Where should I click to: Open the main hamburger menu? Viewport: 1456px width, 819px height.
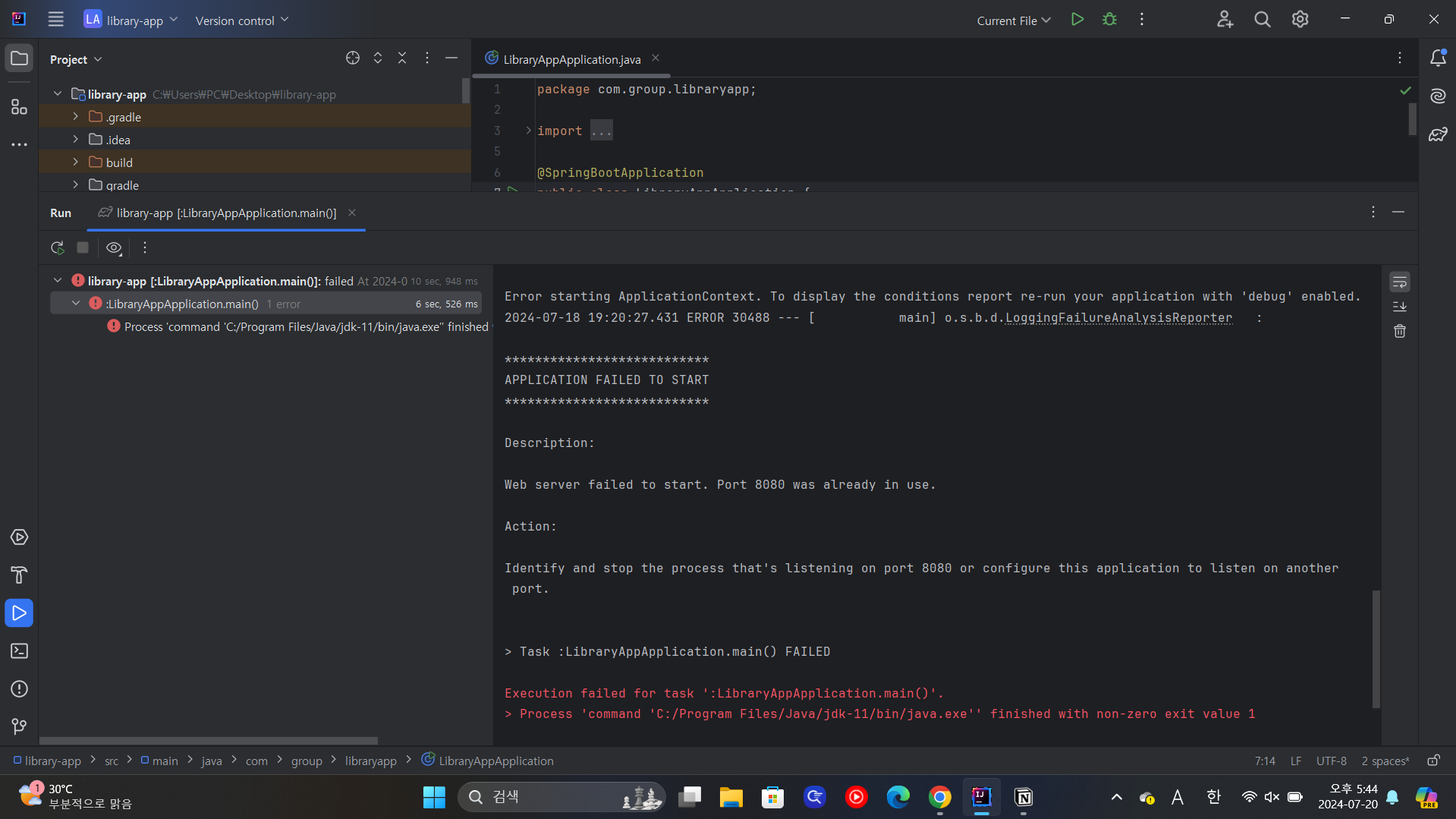(x=55, y=20)
